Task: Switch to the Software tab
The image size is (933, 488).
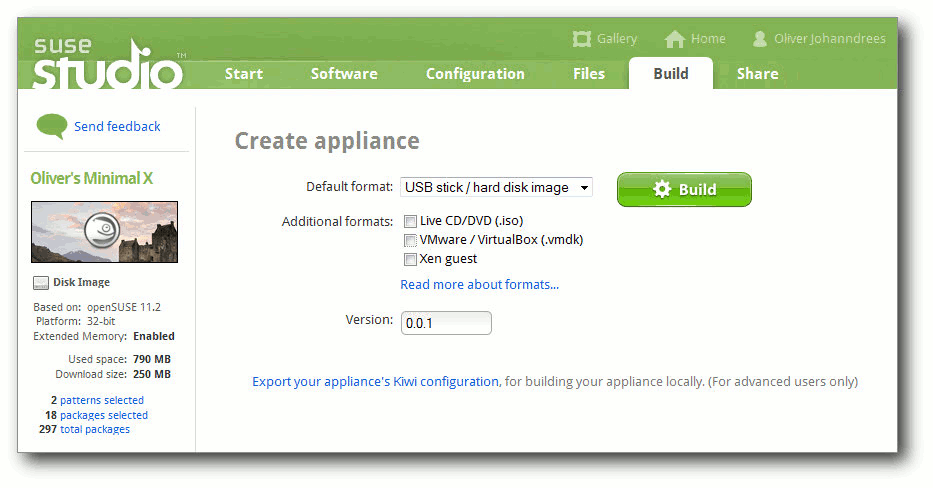Action: (x=344, y=74)
